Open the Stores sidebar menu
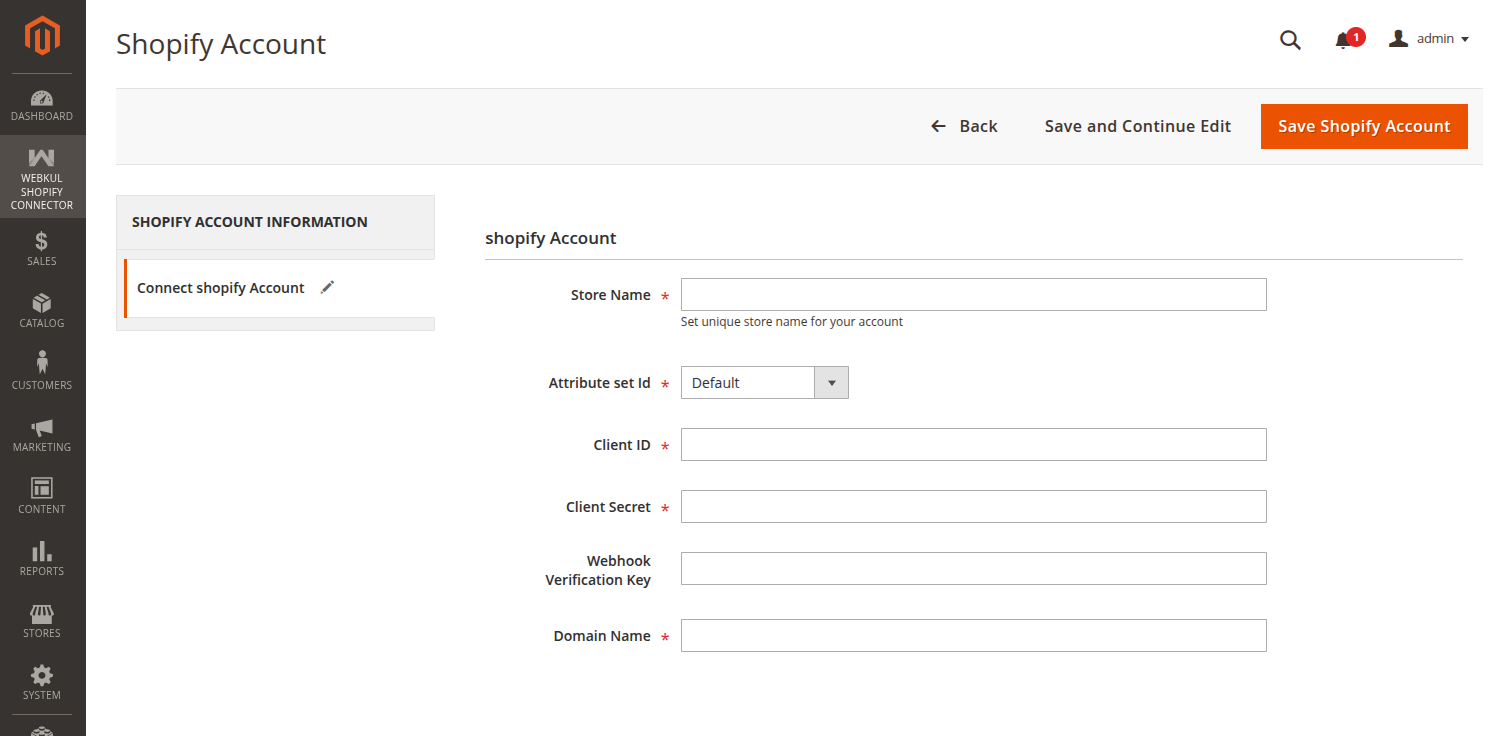The image size is (1511, 736). [x=42, y=621]
